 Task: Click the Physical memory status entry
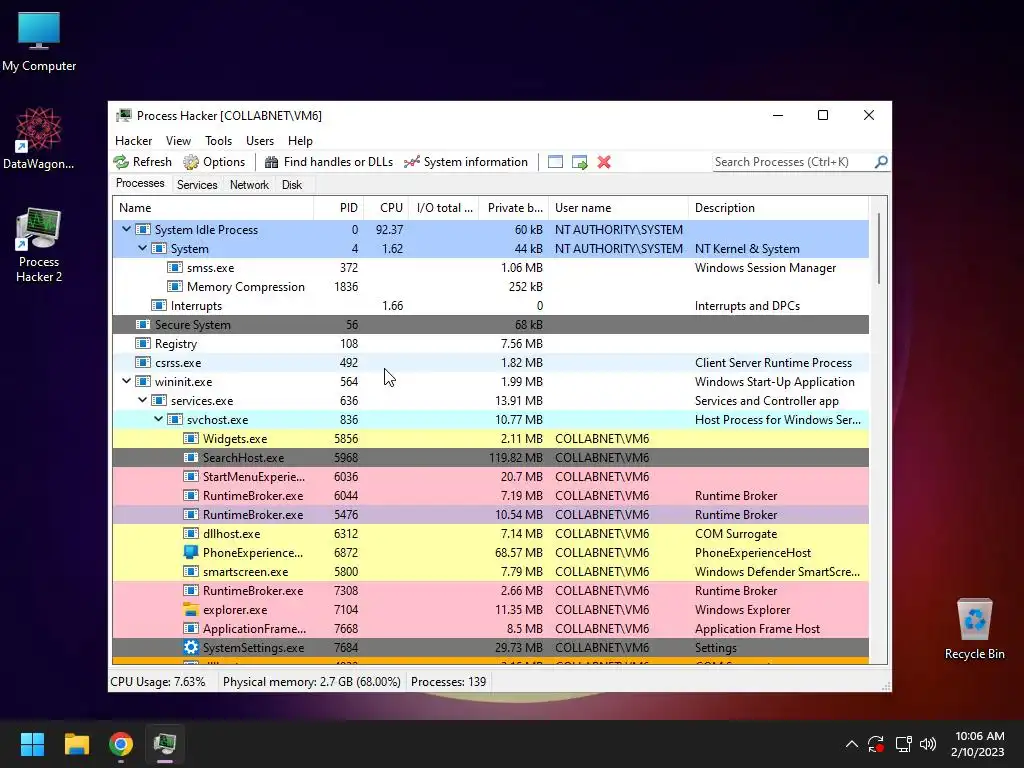[312, 682]
